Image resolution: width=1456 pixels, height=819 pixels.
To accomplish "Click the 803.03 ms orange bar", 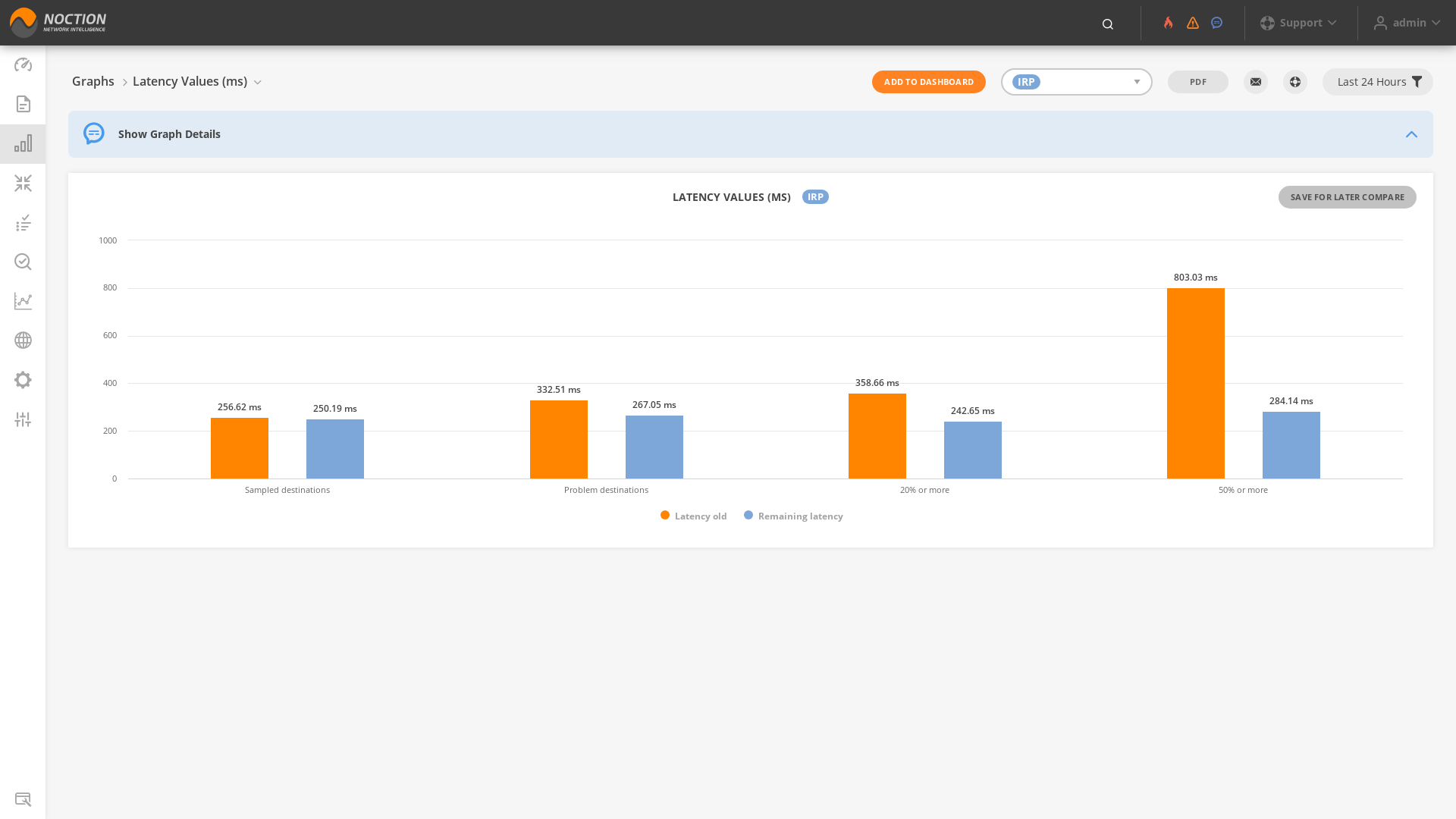I will point(1195,383).
